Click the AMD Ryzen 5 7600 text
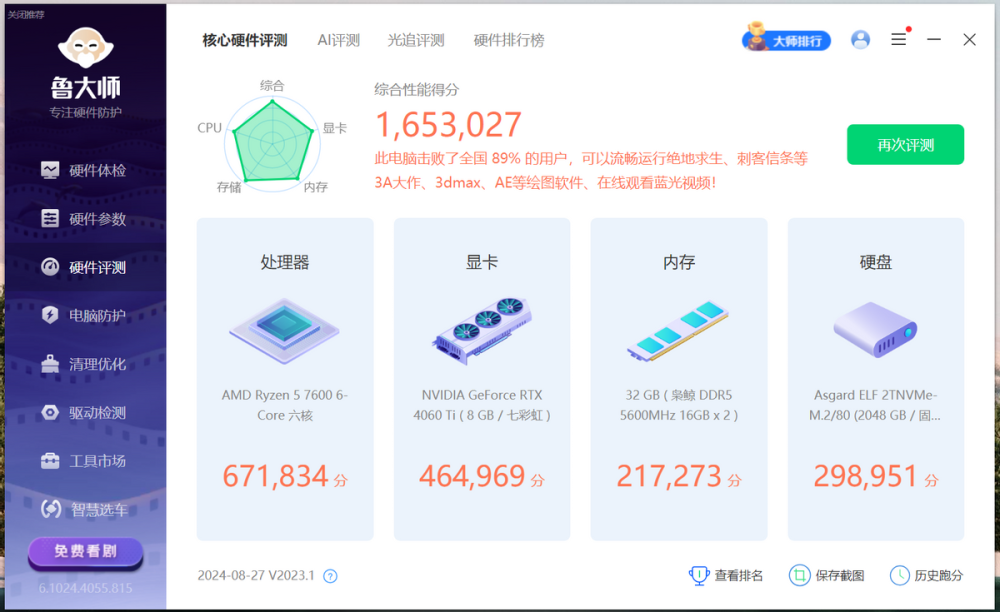 coord(284,405)
